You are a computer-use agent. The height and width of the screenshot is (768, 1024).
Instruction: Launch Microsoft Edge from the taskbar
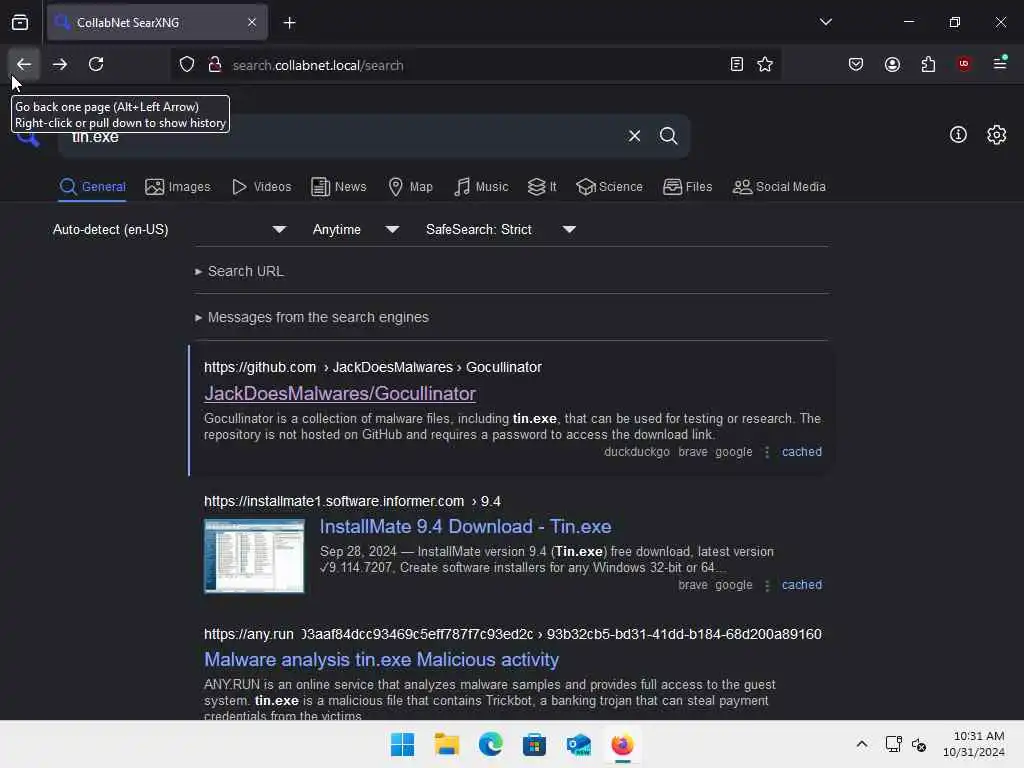(490, 744)
